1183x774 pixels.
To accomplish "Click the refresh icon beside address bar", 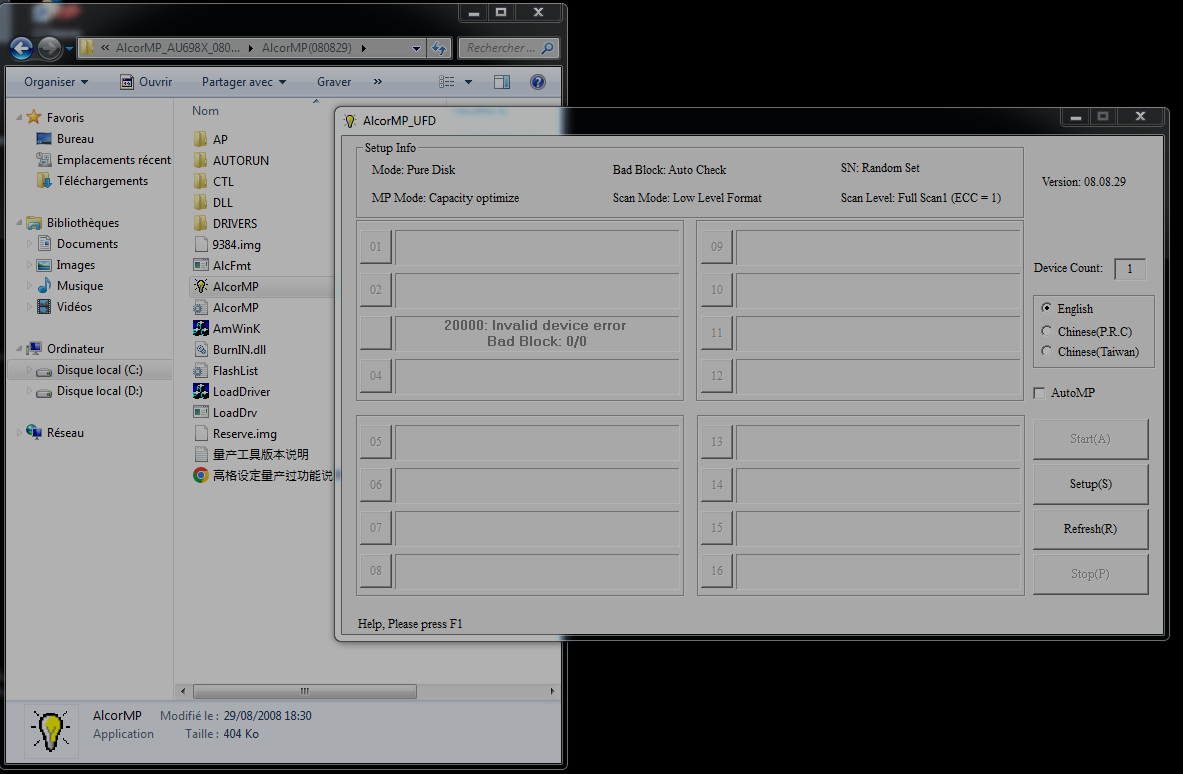I will 439,48.
